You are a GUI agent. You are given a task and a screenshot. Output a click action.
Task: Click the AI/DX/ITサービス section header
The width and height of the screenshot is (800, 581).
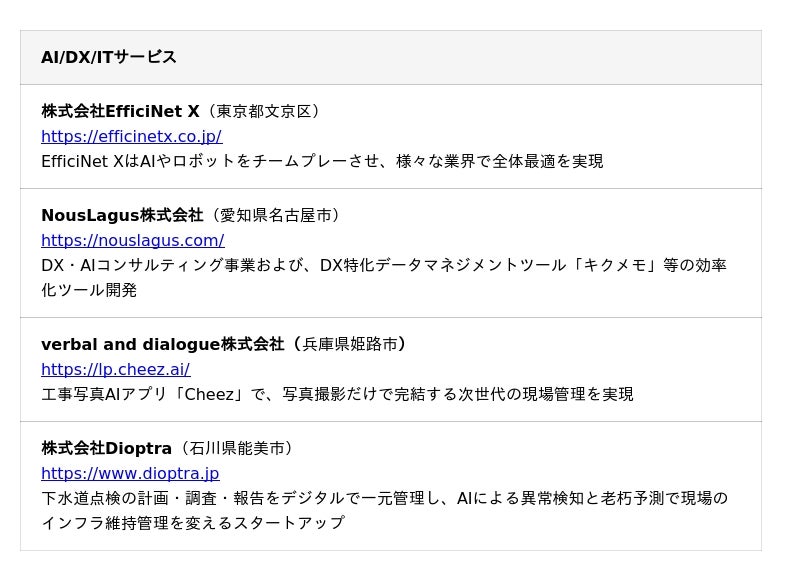pos(109,57)
